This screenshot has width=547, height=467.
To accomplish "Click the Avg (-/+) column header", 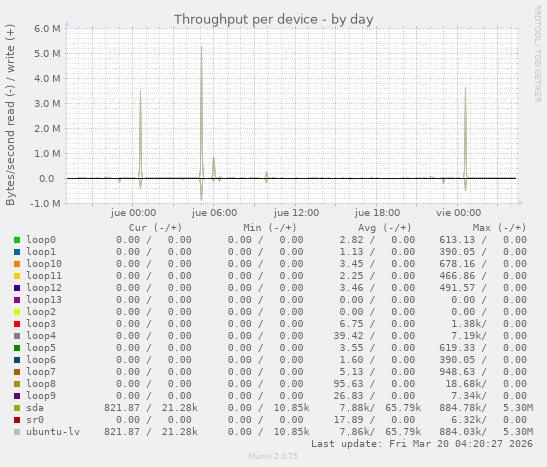I will pos(384,228).
